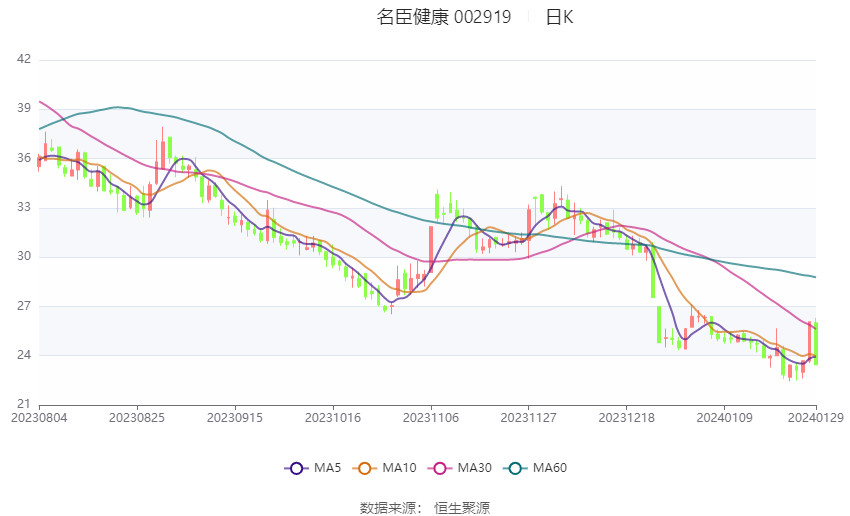This screenshot has height=516, width=850.
Task: Click the tall red candle near 20231106
Action: [x=431, y=249]
